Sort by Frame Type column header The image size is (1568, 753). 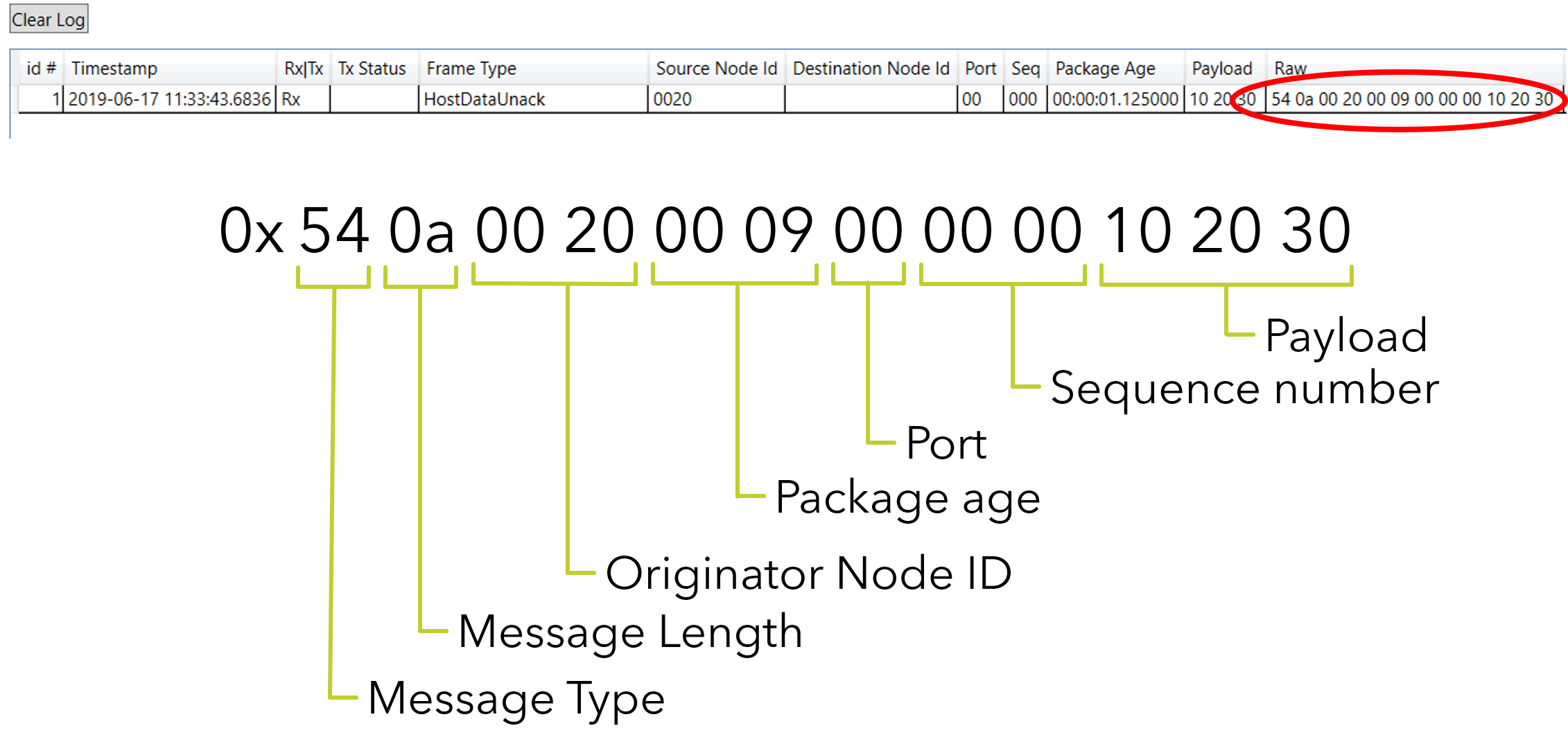coord(533,68)
